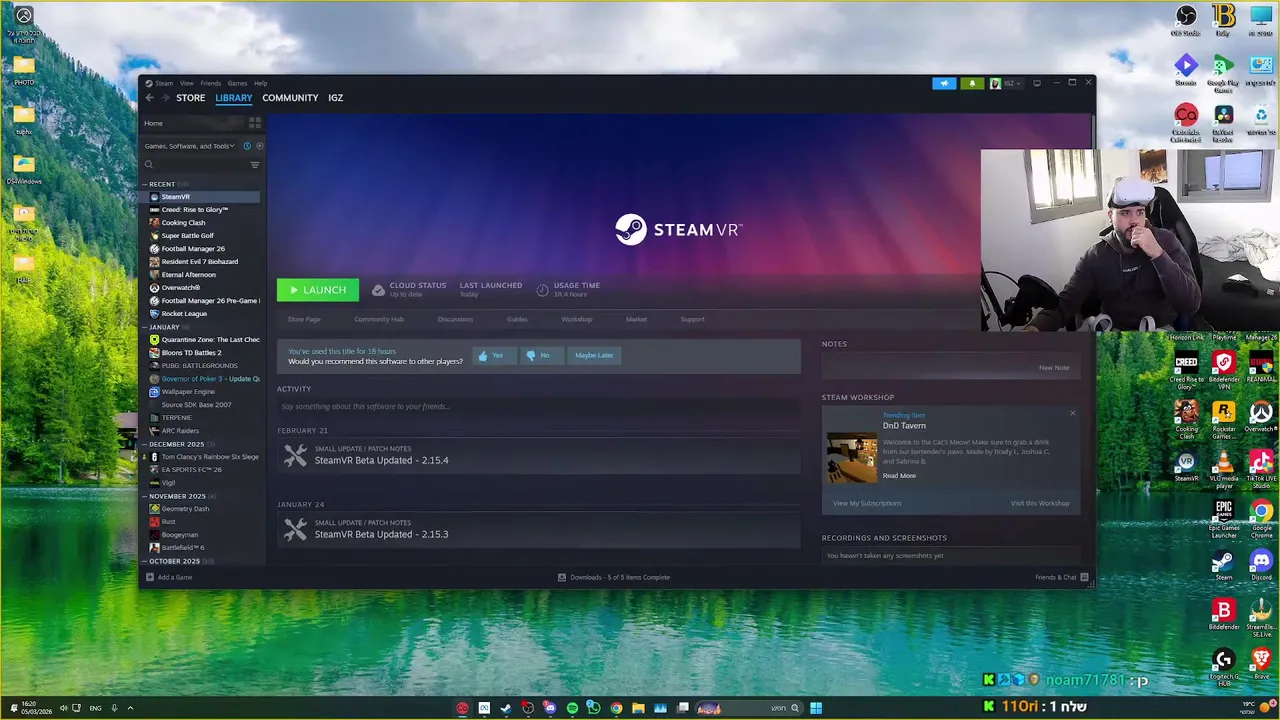This screenshot has height=720, width=1280.
Task: Open the Help menu
Action: tap(260, 83)
